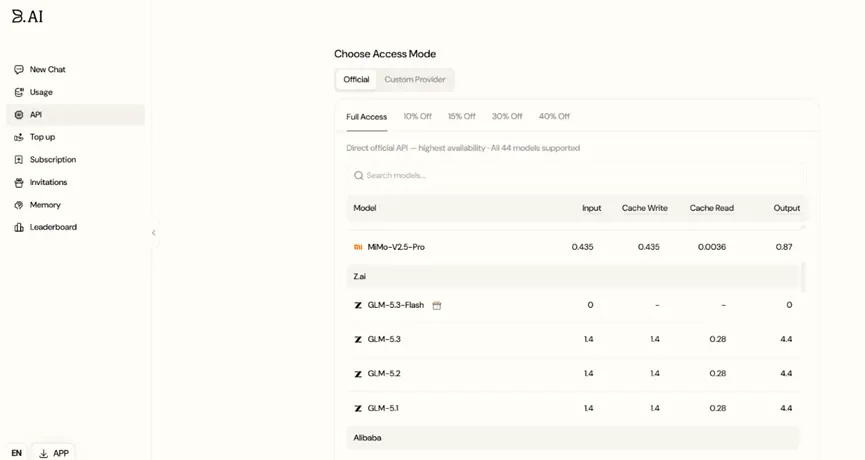Image resolution: width=865 pixels, height=460 pixels.
Task: Click the Z logo beside GLM-5.2
Action: tap(358, 374)
